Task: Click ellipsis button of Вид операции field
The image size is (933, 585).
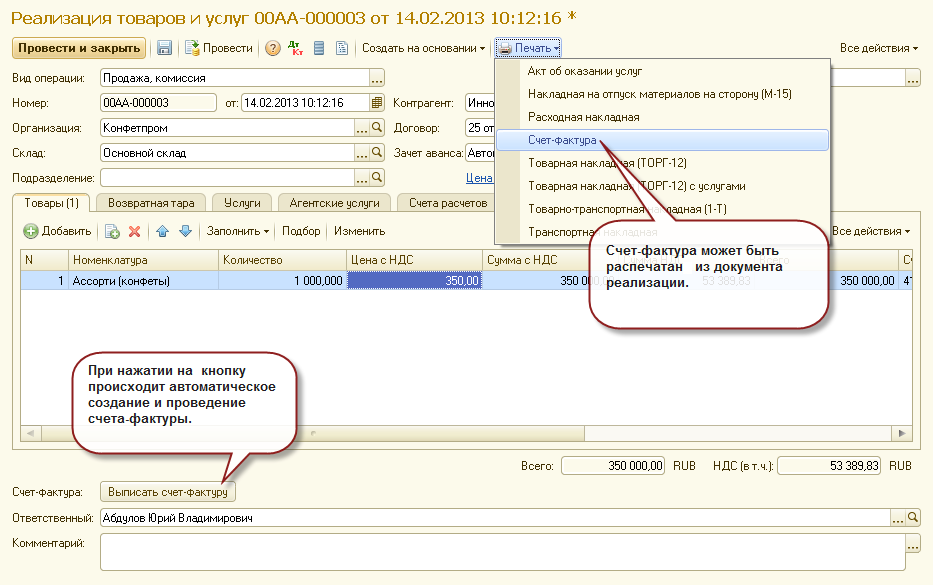Action: point(377,78)
